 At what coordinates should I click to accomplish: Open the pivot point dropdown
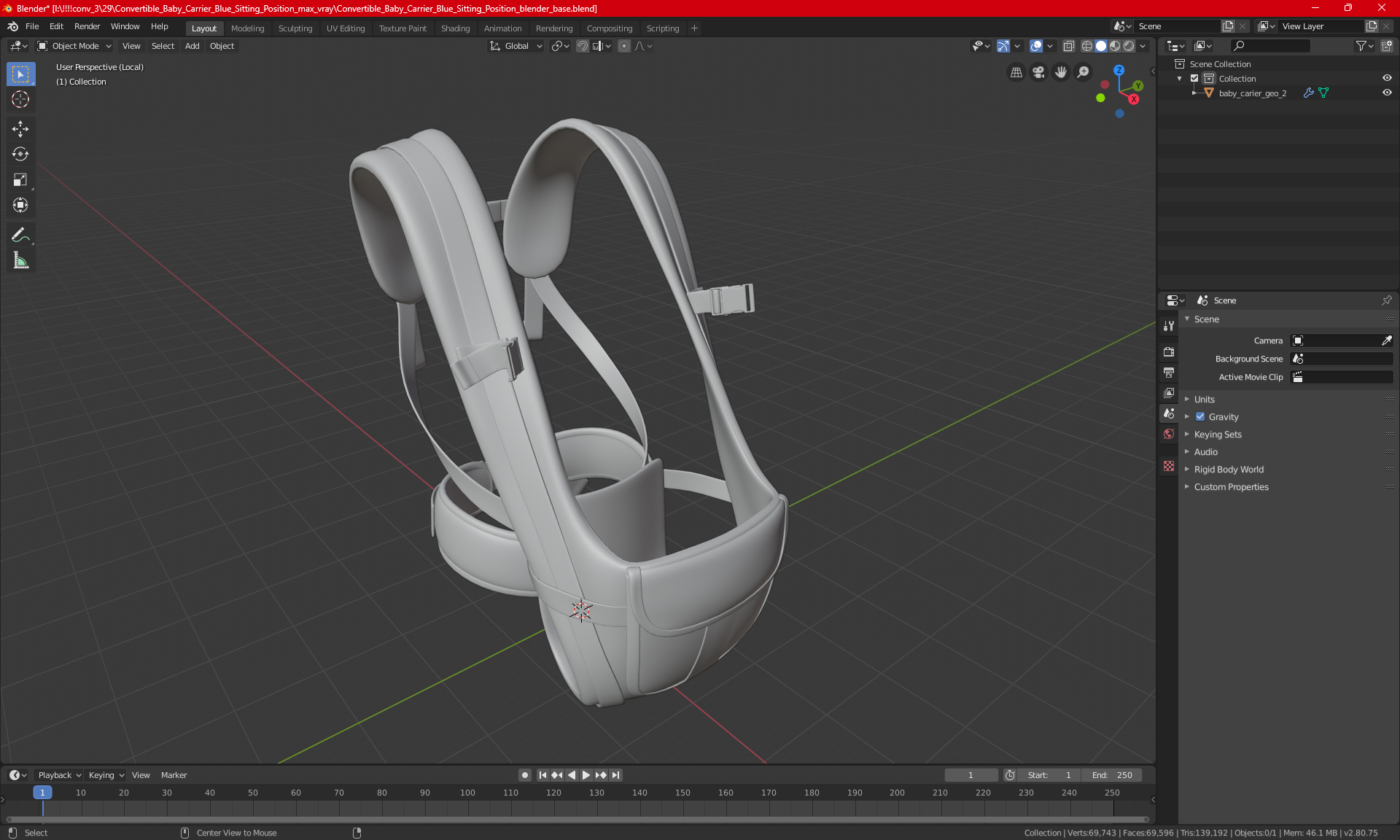point(560,46)
